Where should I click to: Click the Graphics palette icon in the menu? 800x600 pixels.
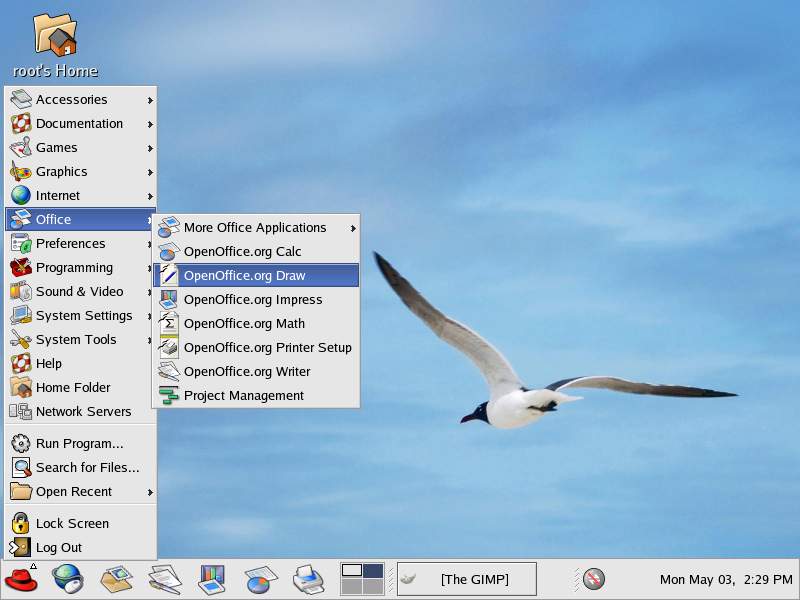[21, 171]
